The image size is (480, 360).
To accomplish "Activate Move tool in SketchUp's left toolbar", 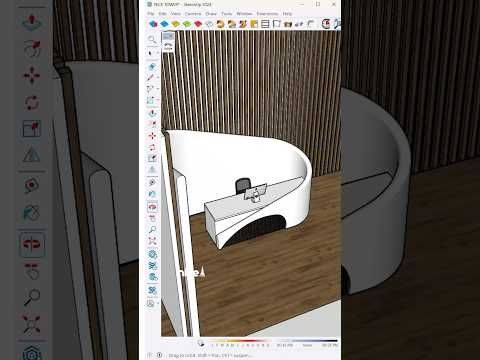I will 152,136.
